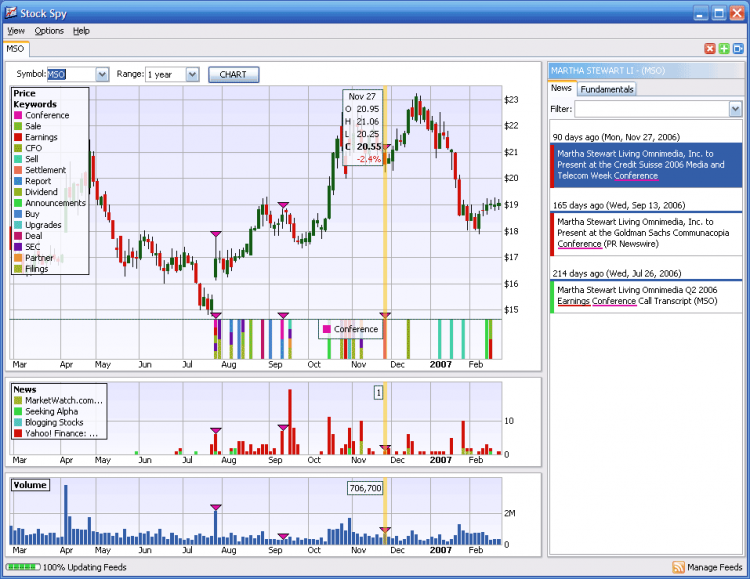Open the Symbol dropdown arrow
Viewport: 750px width, 579px height.
tap(102, 75)
